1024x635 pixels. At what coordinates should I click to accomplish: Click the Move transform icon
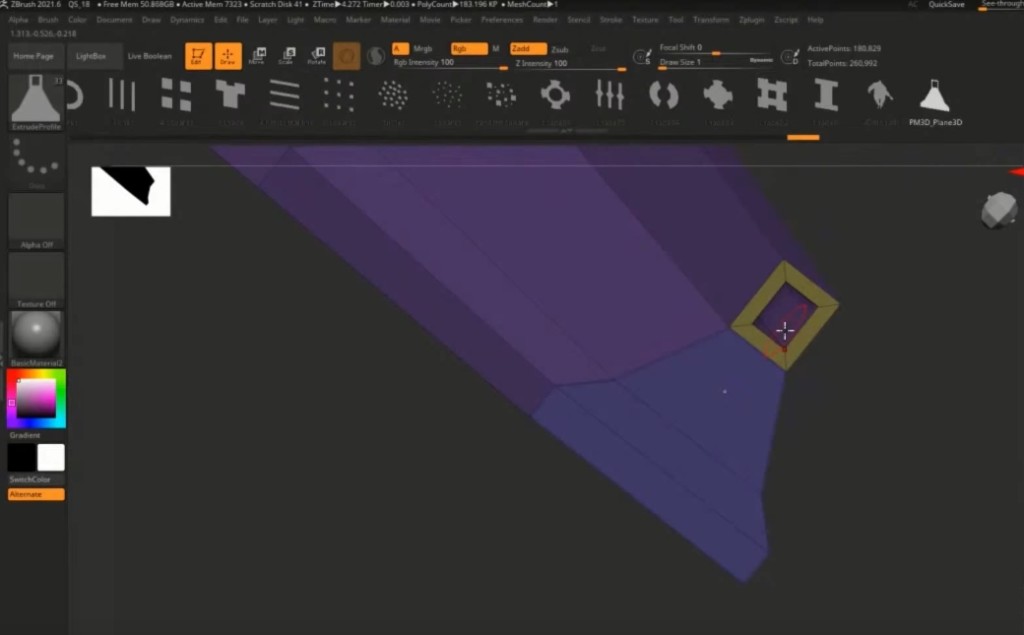coord(258,56)
